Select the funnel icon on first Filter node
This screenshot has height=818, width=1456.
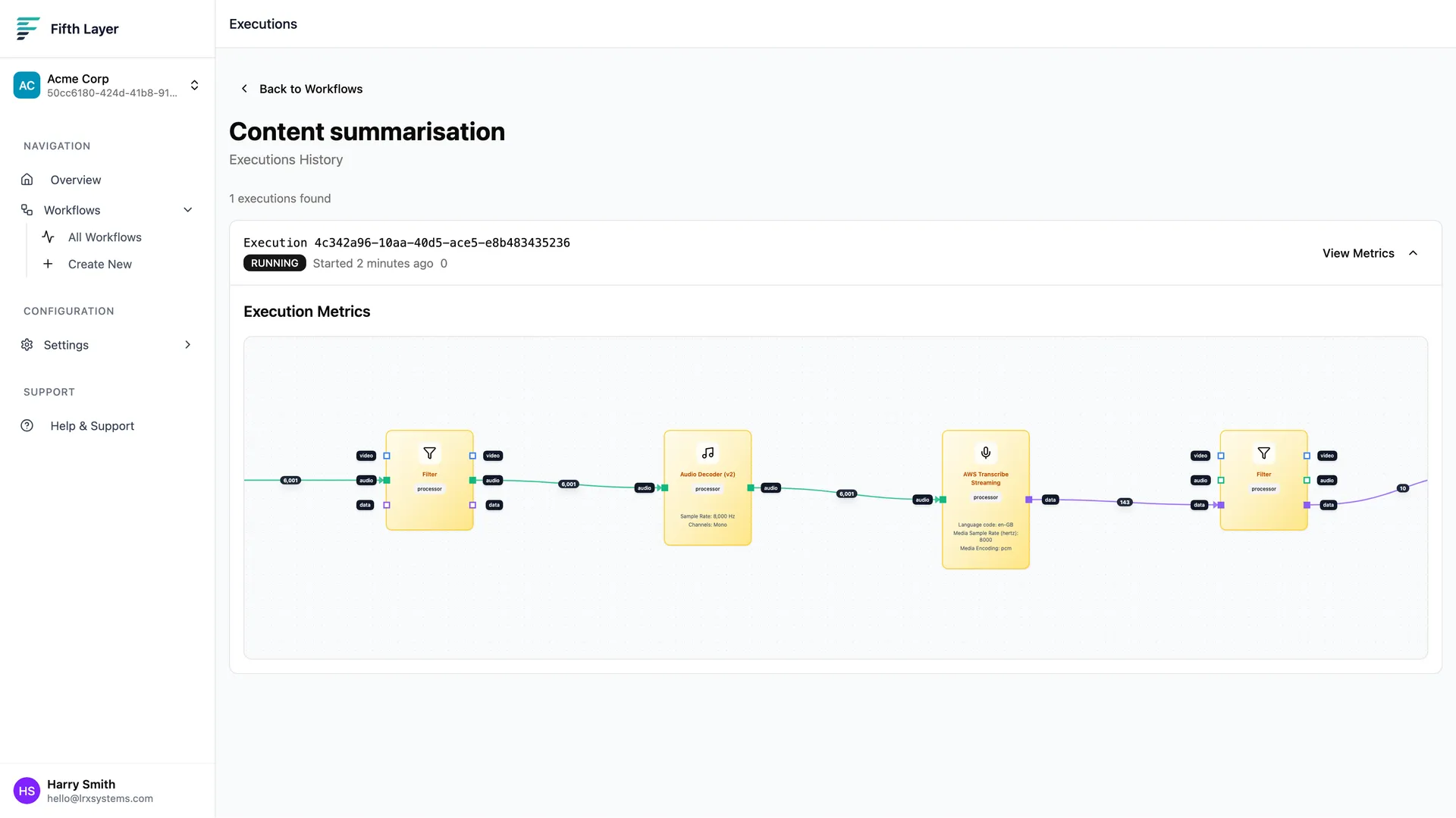tap(429, 453)
